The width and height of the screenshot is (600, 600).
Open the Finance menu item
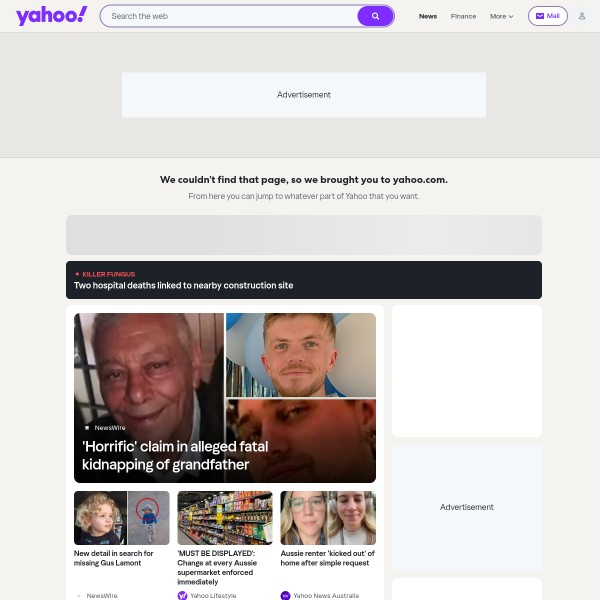[x=463, y=16]
